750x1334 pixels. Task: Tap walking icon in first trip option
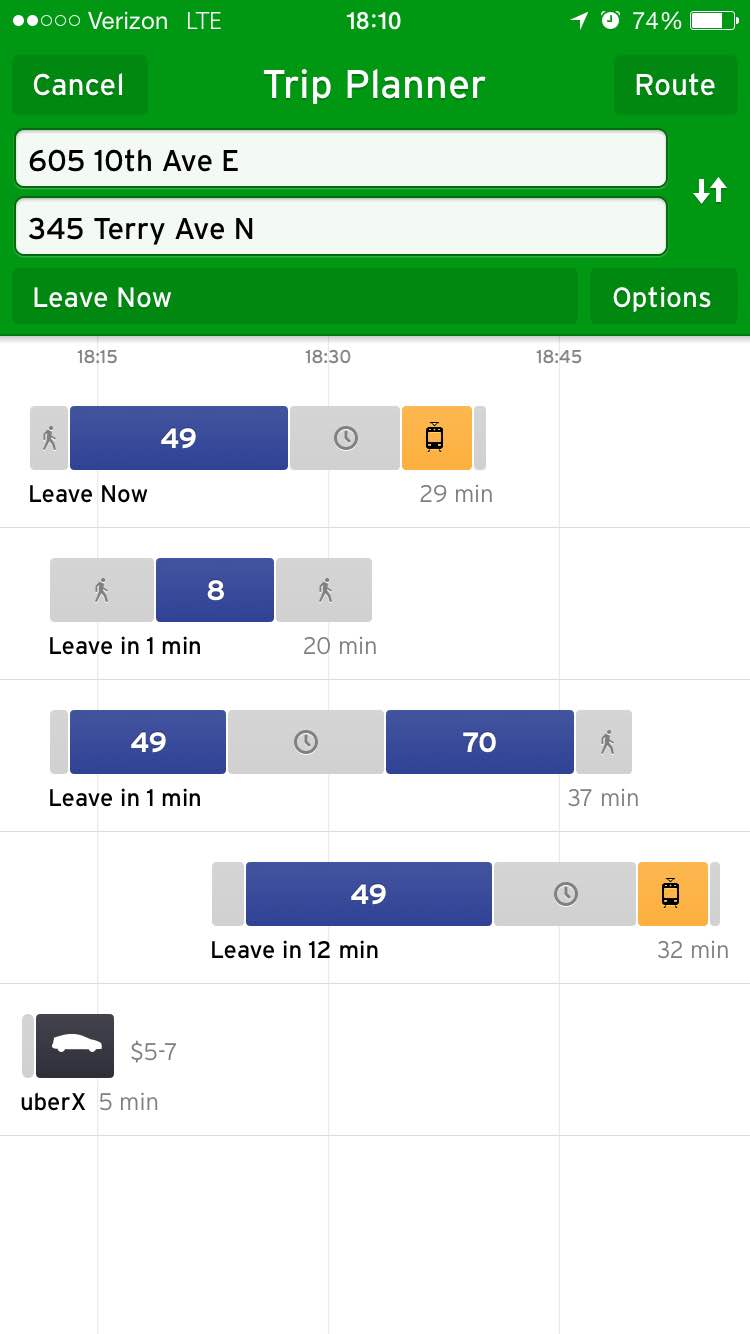pos(49,438)
